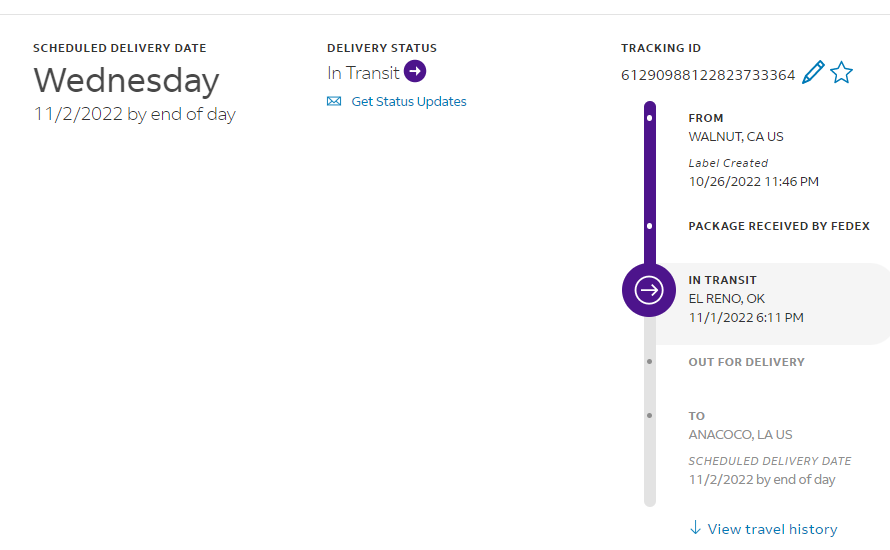Click the pencil edit icon beside tracking ID
The height and width of the screenshot is (550, 890).
tap(813, 73)
